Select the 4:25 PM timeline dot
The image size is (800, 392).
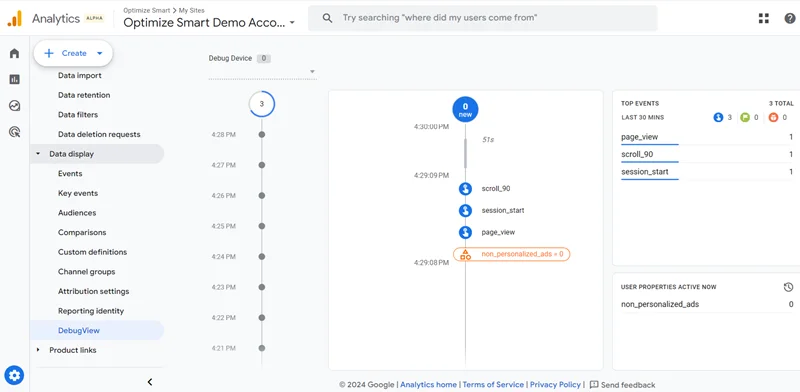(x=262, y=226)
